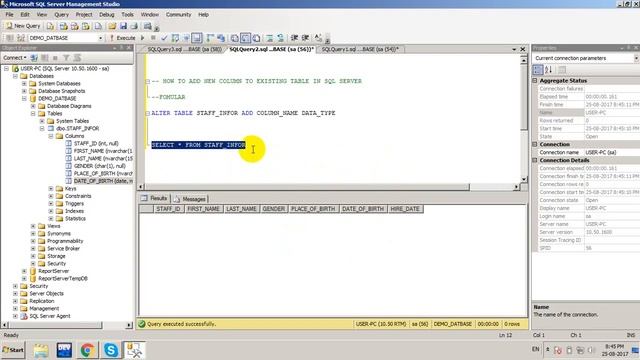The width and height of the screenshot is (640, 360).
Task: Select the GENDER column in tree
Action: (99, 166)
